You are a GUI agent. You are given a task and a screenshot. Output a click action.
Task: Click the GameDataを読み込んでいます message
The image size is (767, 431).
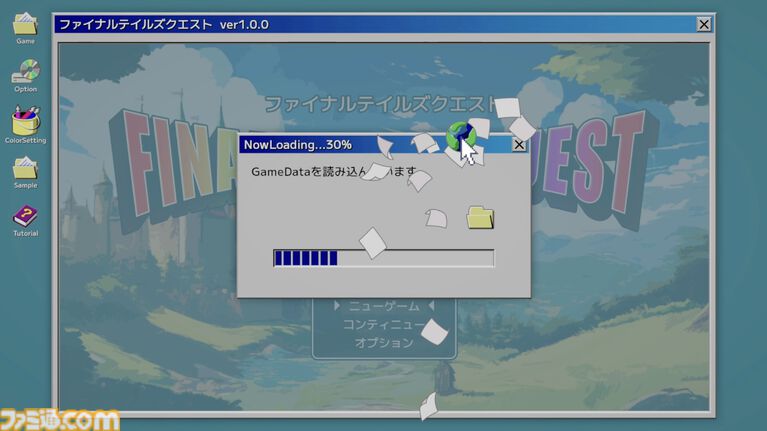click(x=334, y=171)
